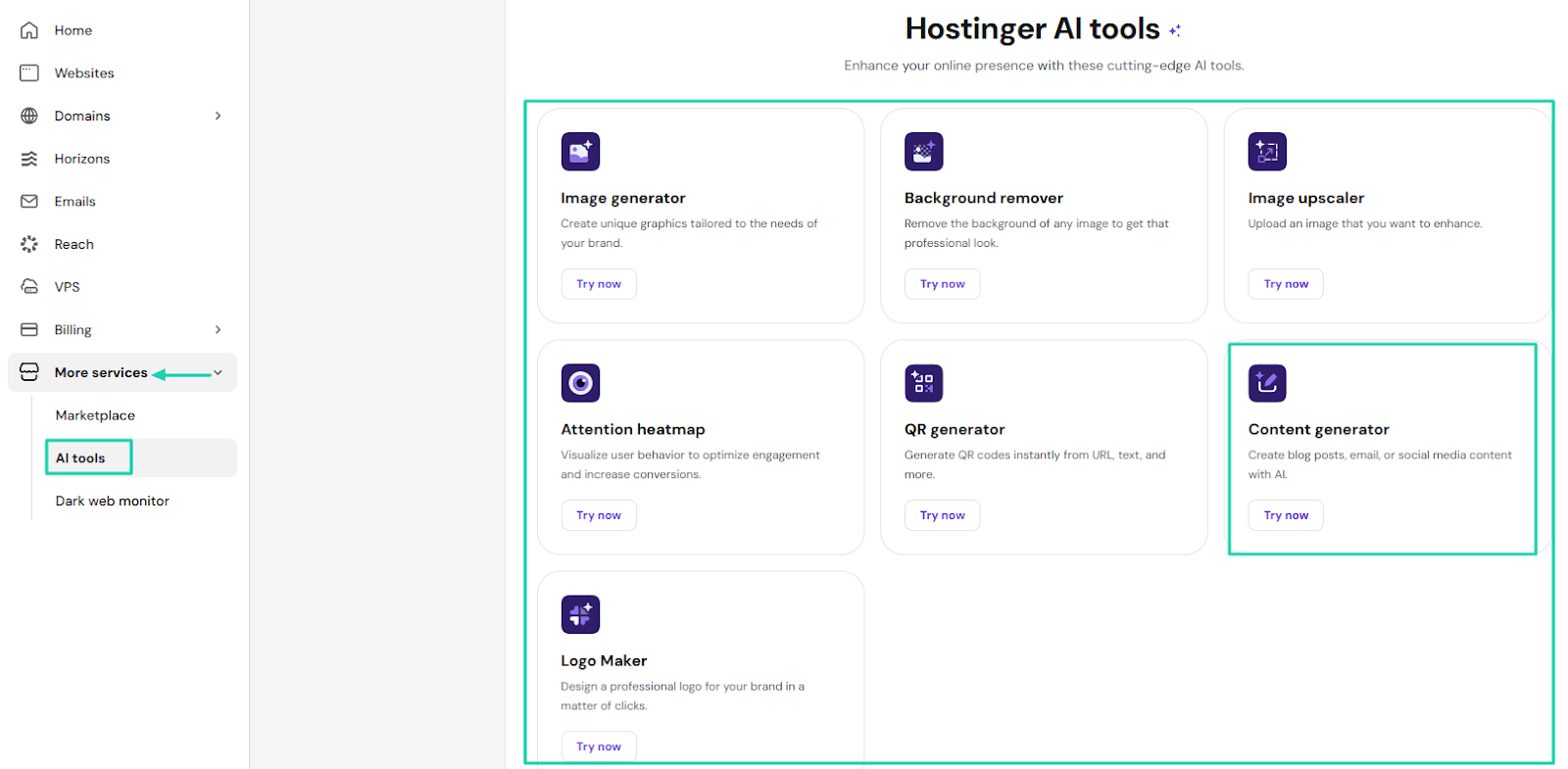Select Dark web monitor in sidebar
The width and height of the screenshot is (1568, 769).
pyautogui.click(x=112, y=501)
